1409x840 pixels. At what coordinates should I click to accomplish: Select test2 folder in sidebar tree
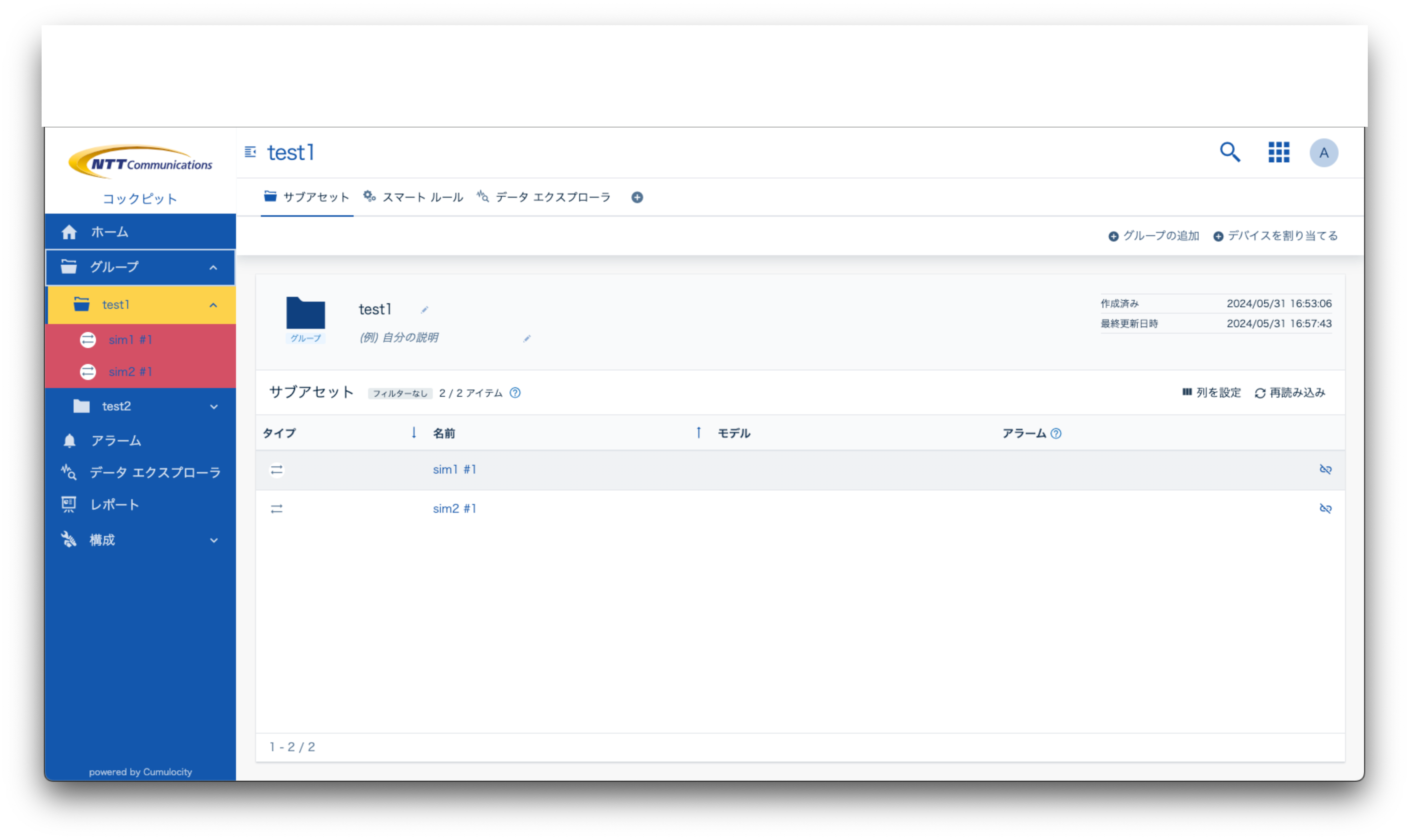point(140,406)
